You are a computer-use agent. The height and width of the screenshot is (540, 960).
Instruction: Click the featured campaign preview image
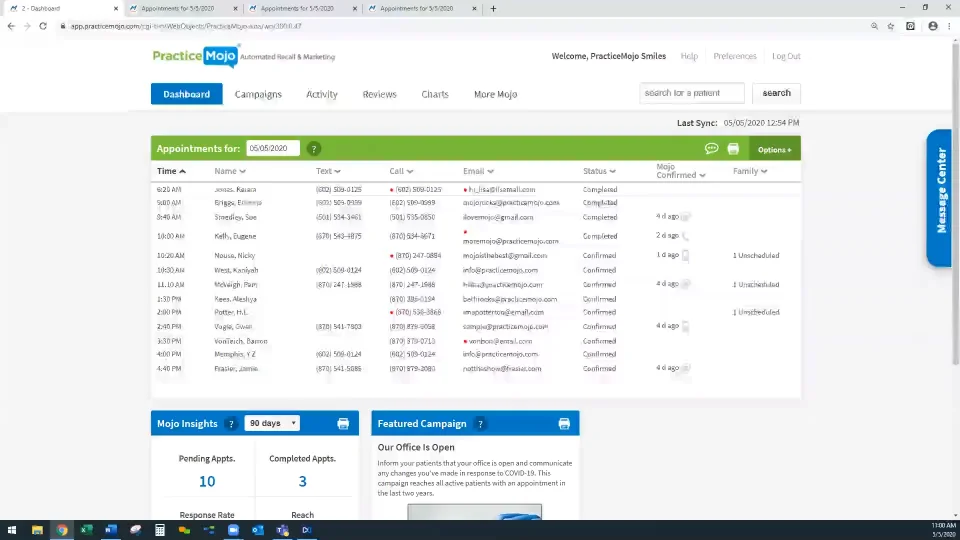[474, 512]
